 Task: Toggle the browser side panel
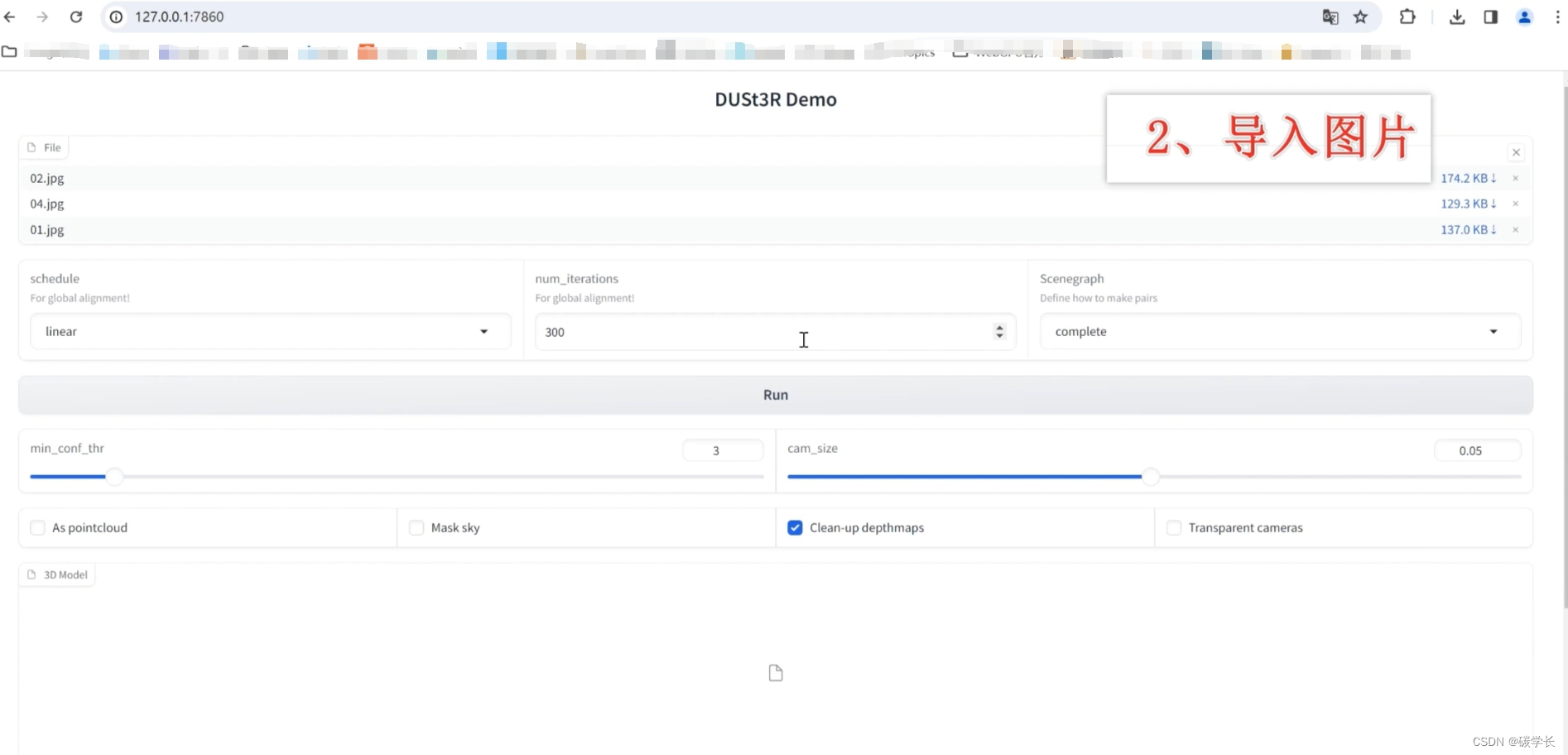point(1490,17)
